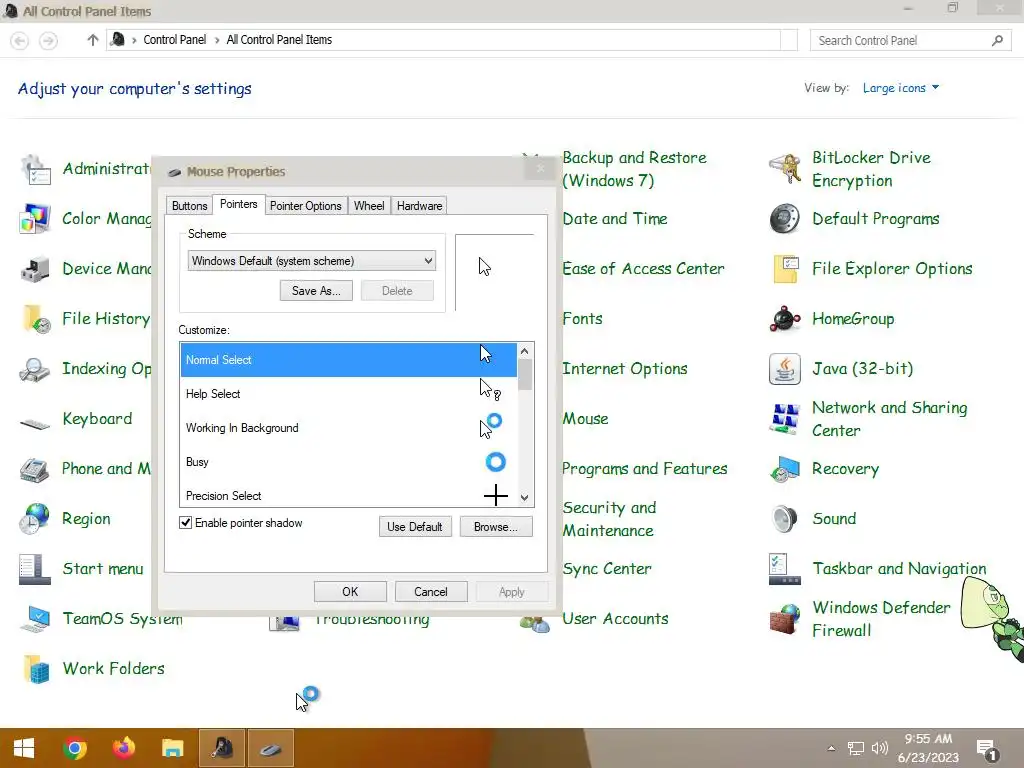
Task: Open the Mouse link in Control Panel
Action: [x=586, y=419]
